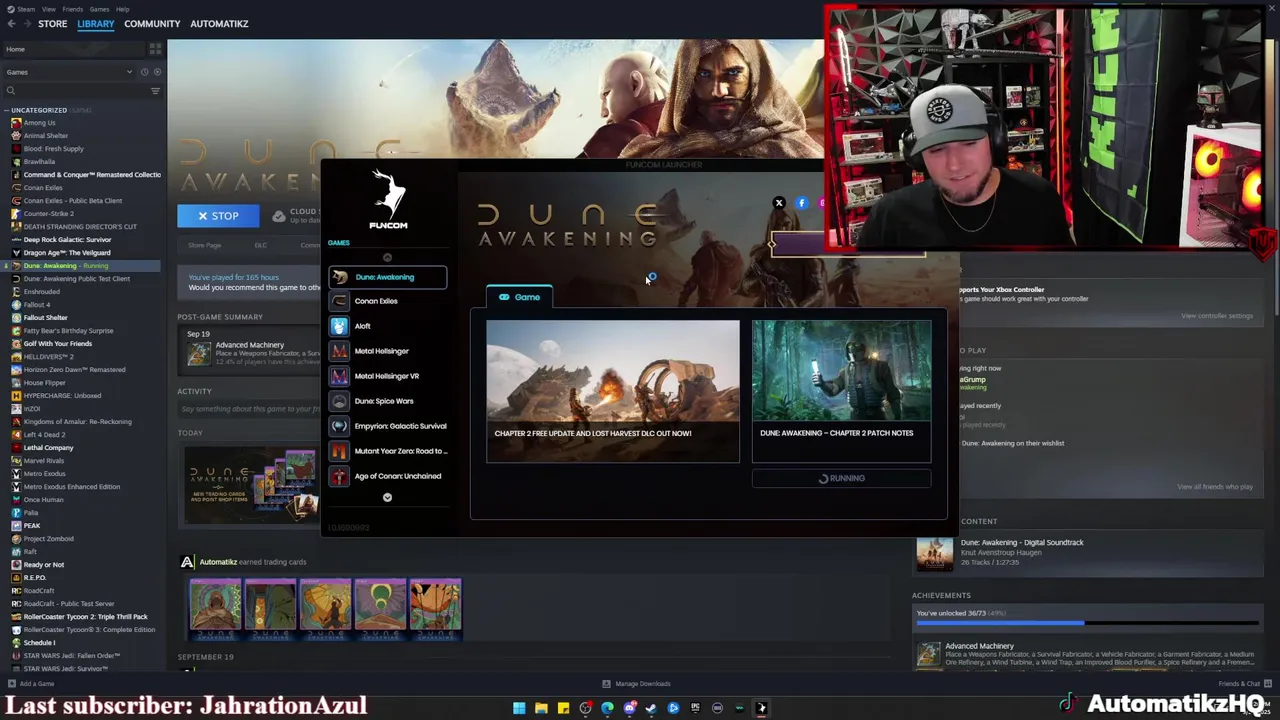1280x720 pixels.
Task: Select Mutant Year Zero in launcher list
Action: pyautogui.click(x=388, y=451)
